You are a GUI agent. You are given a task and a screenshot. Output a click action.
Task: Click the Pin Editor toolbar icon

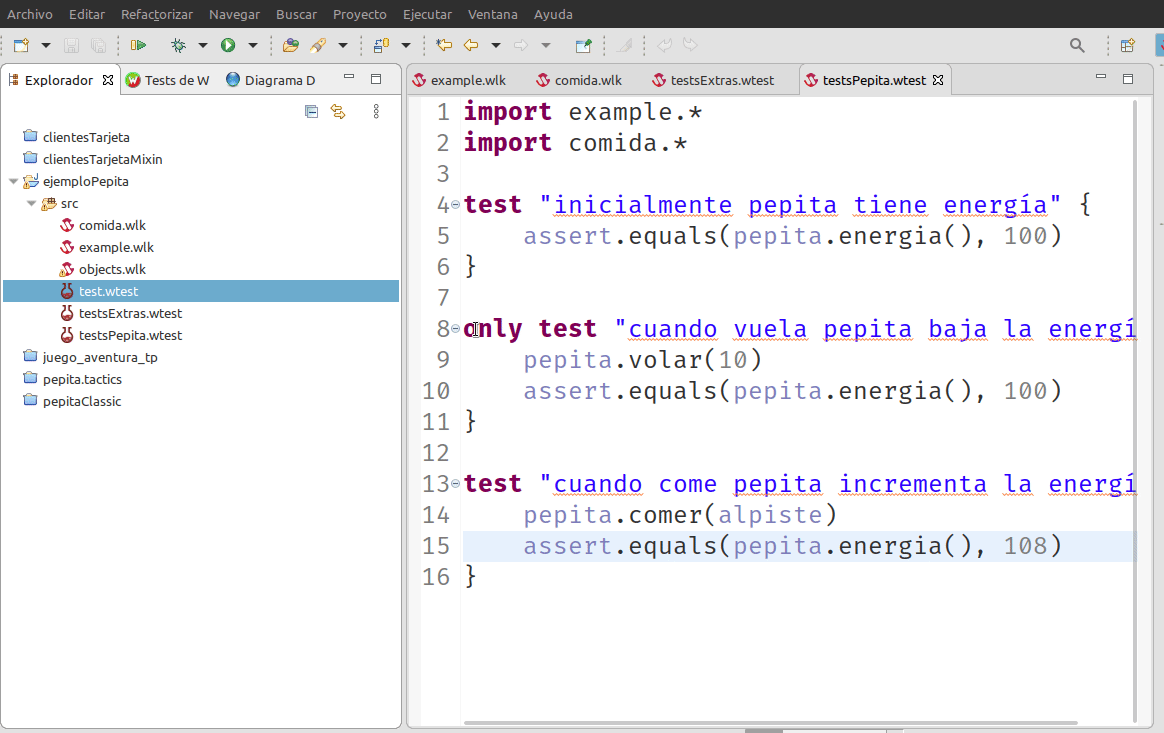(583, 45)
